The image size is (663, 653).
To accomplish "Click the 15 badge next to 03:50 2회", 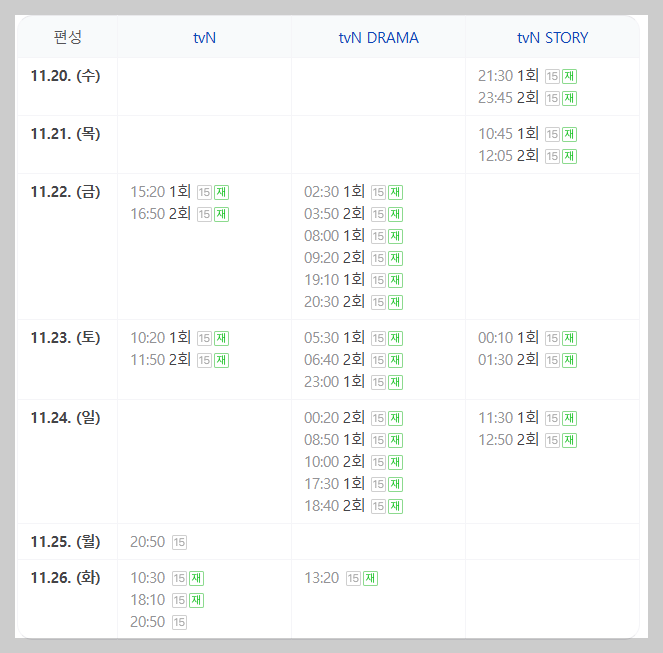I will [x=378, y=214].
